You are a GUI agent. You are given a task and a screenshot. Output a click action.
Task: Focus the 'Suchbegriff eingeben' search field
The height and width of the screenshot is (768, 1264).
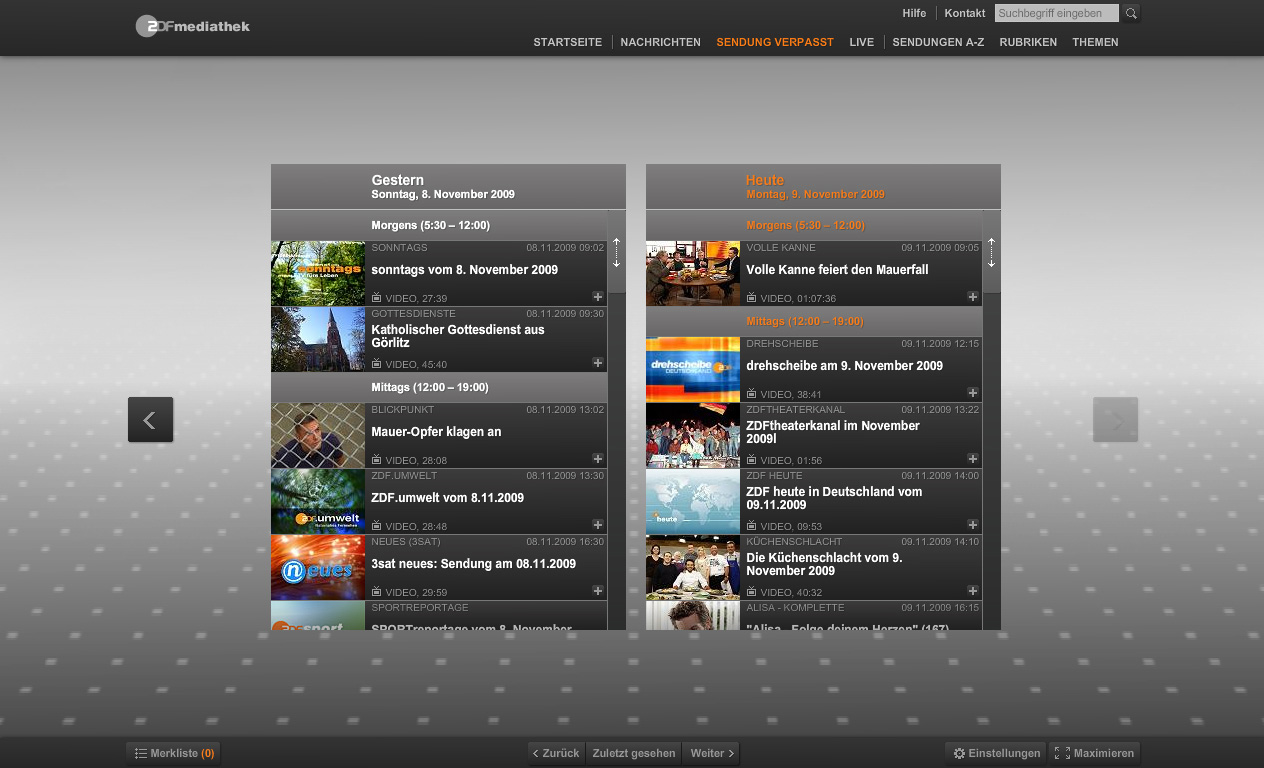tap(1056, 14)
